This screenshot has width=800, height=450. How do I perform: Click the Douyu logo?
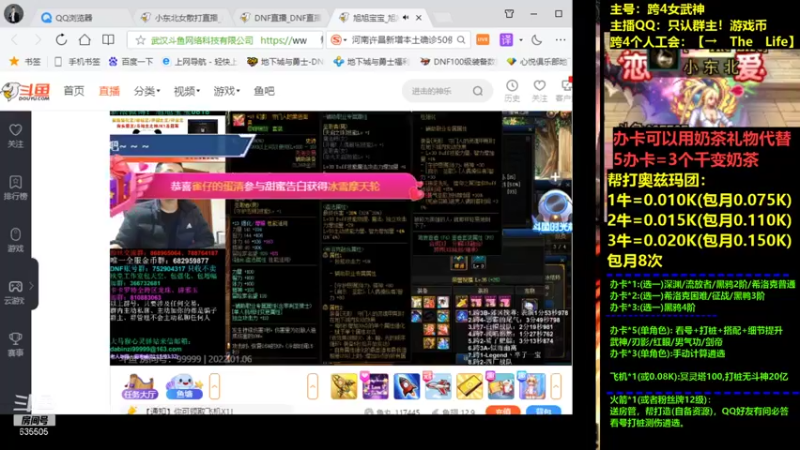pos(26,92)
